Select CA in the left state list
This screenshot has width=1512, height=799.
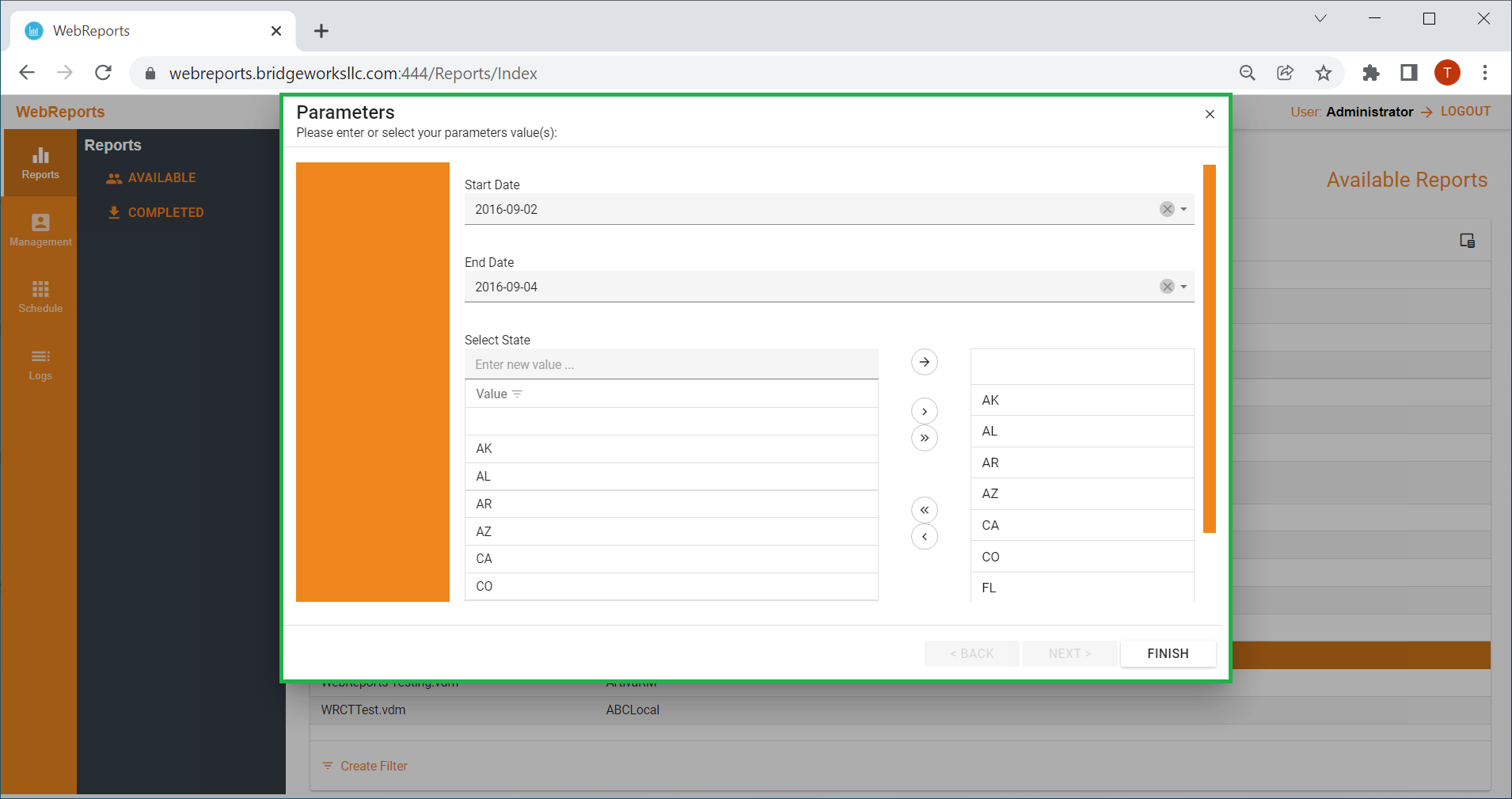pyautogui.click(x=671, y=559)
